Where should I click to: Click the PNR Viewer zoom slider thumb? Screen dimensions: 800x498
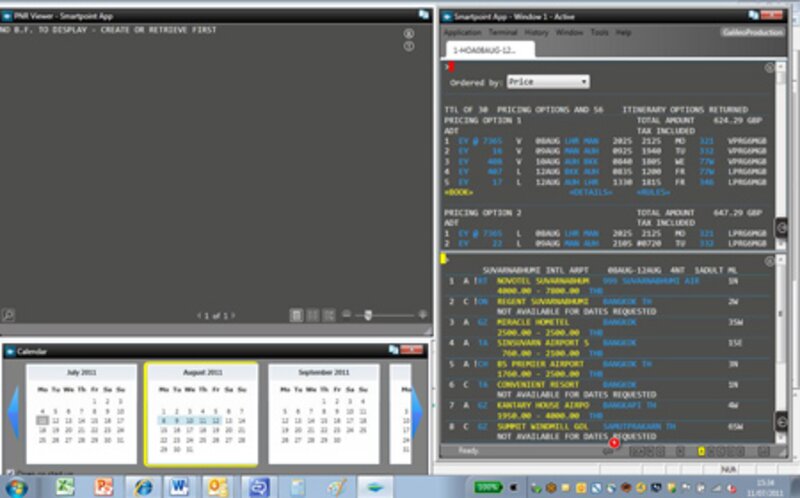click(368, 315)
